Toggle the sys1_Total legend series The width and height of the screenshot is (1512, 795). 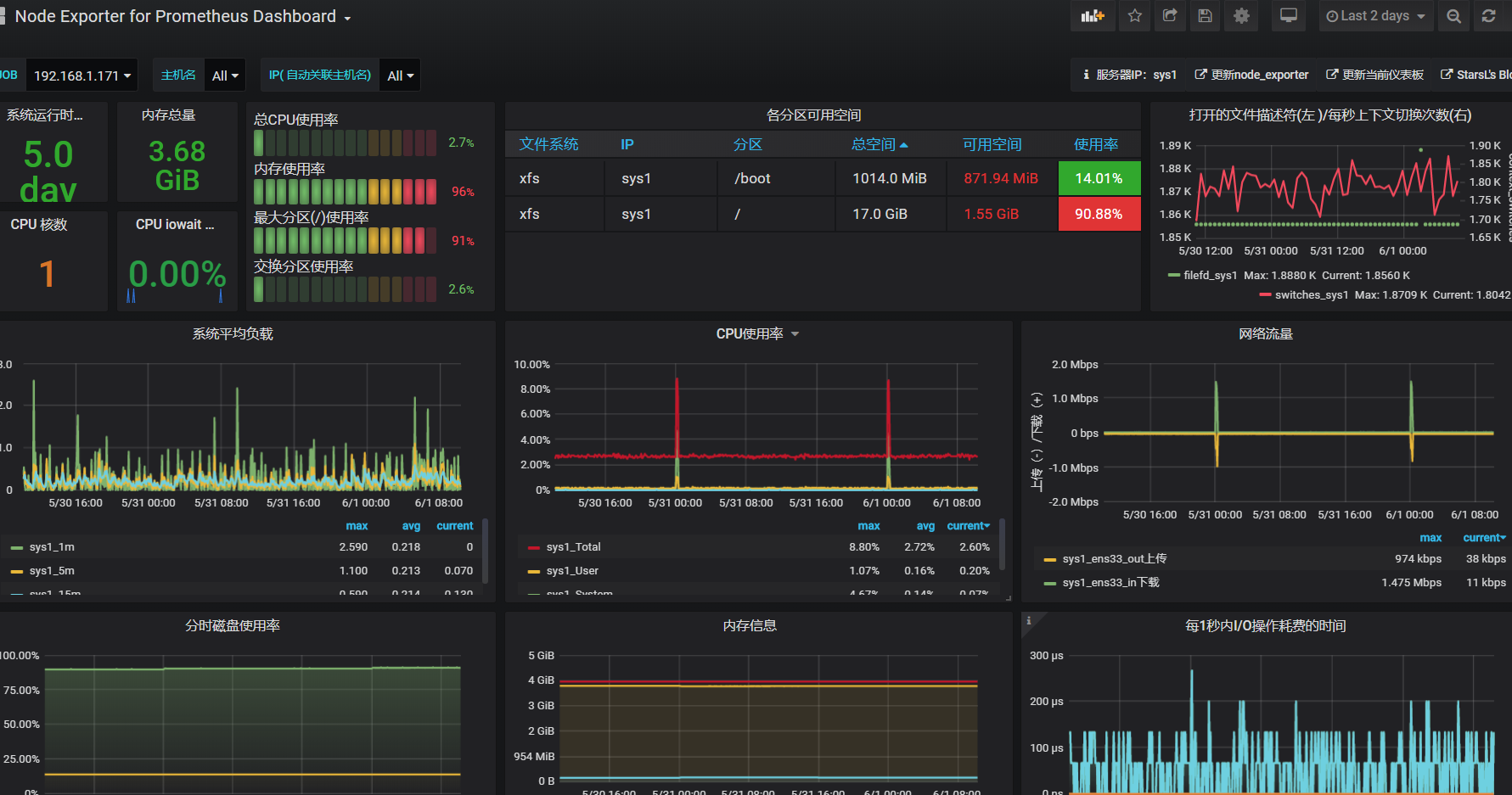coord(573,547)
